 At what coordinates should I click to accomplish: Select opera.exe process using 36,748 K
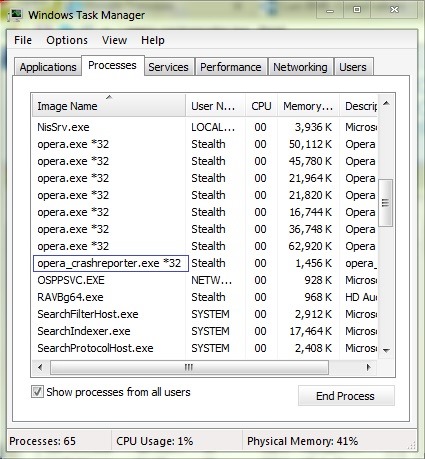click(x=205, y=229)
